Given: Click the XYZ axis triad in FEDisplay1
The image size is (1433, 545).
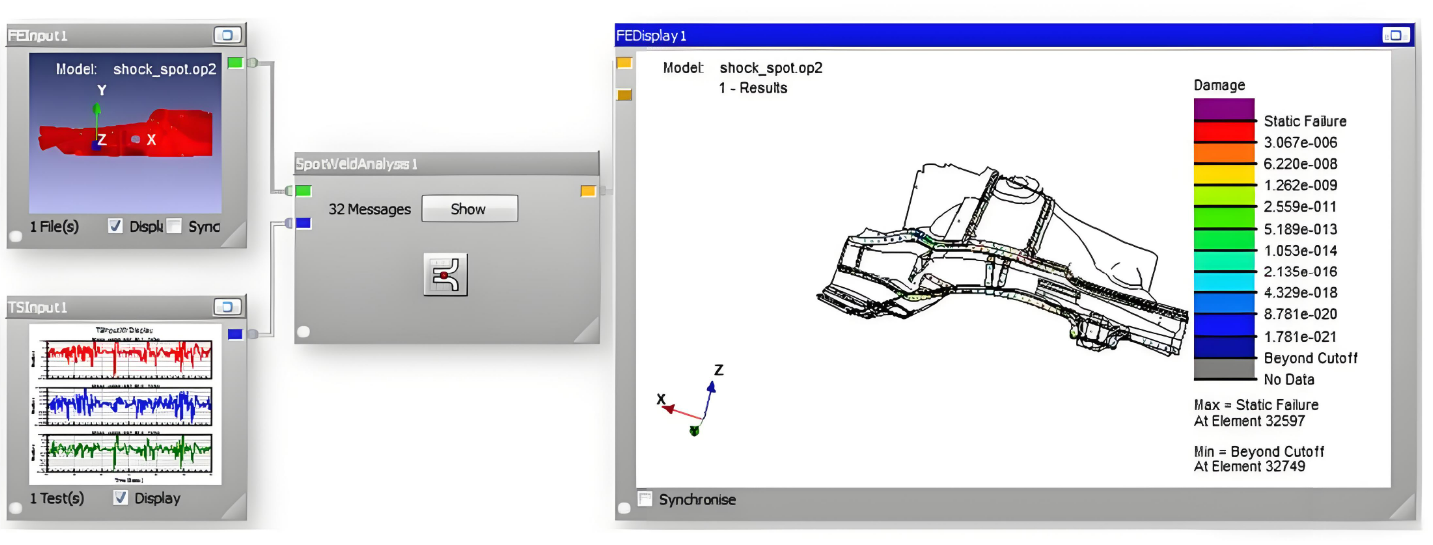Looking at the screenshot, I should point(692,403).
